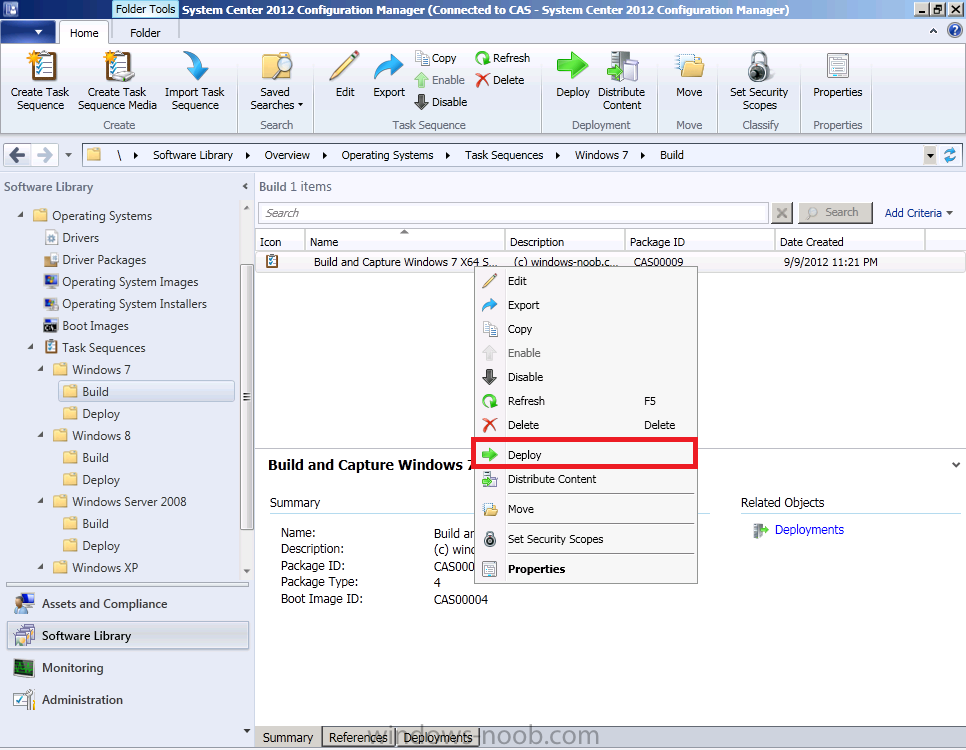Viewport: 966px width, 750px height.
Task: Click Software Library in breadcrumb
Action: [x=193, y=155]
